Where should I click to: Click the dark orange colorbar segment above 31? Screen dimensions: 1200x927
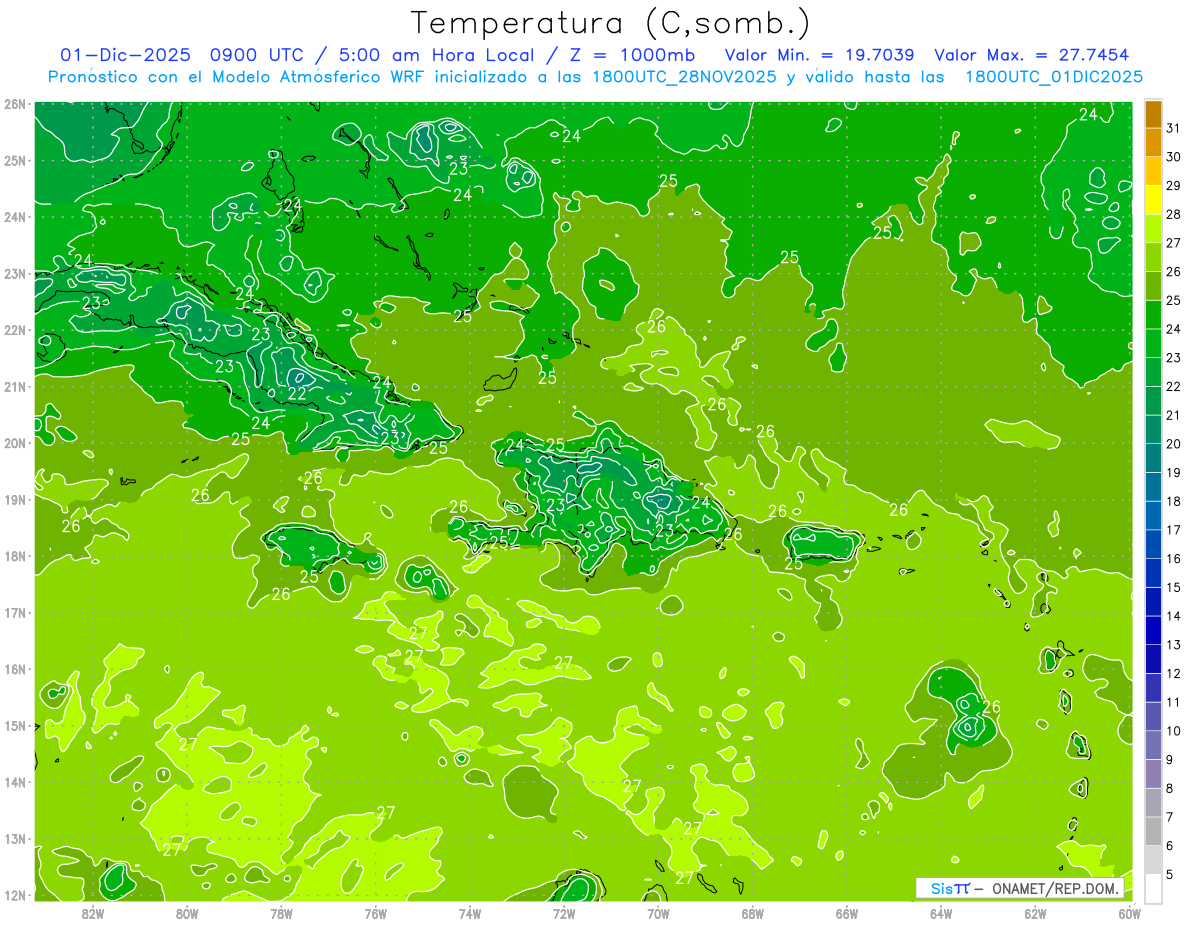coord(1153,114)
